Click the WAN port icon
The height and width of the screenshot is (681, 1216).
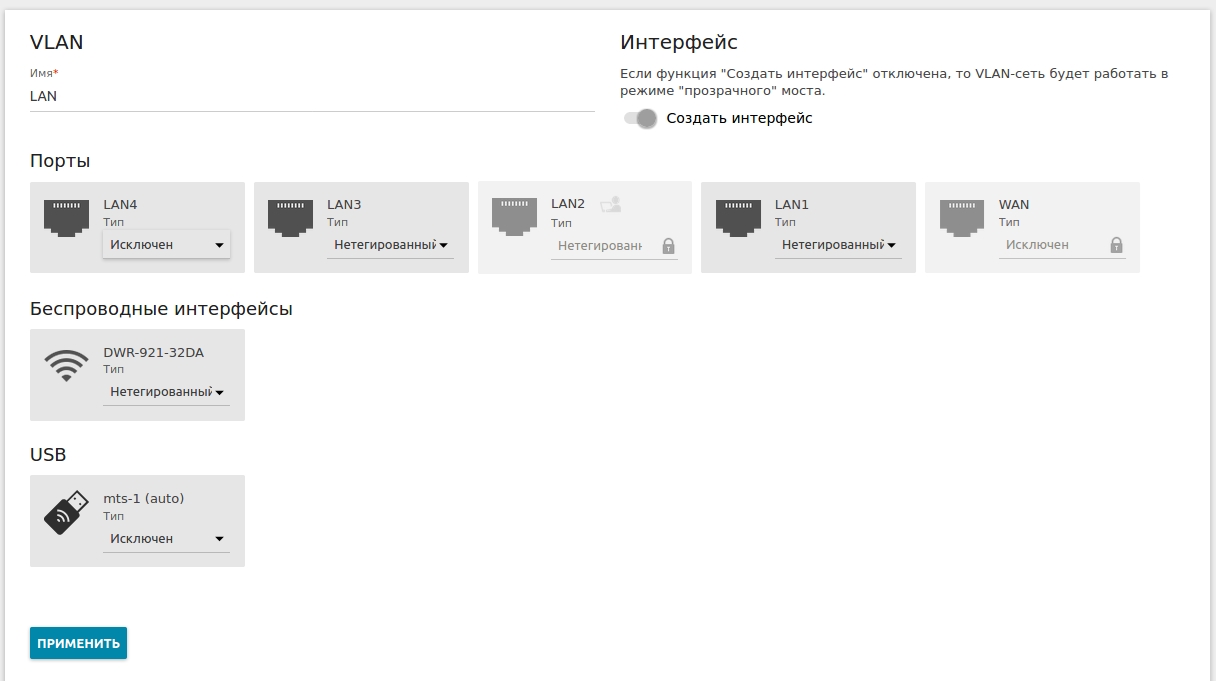[962, 218]
